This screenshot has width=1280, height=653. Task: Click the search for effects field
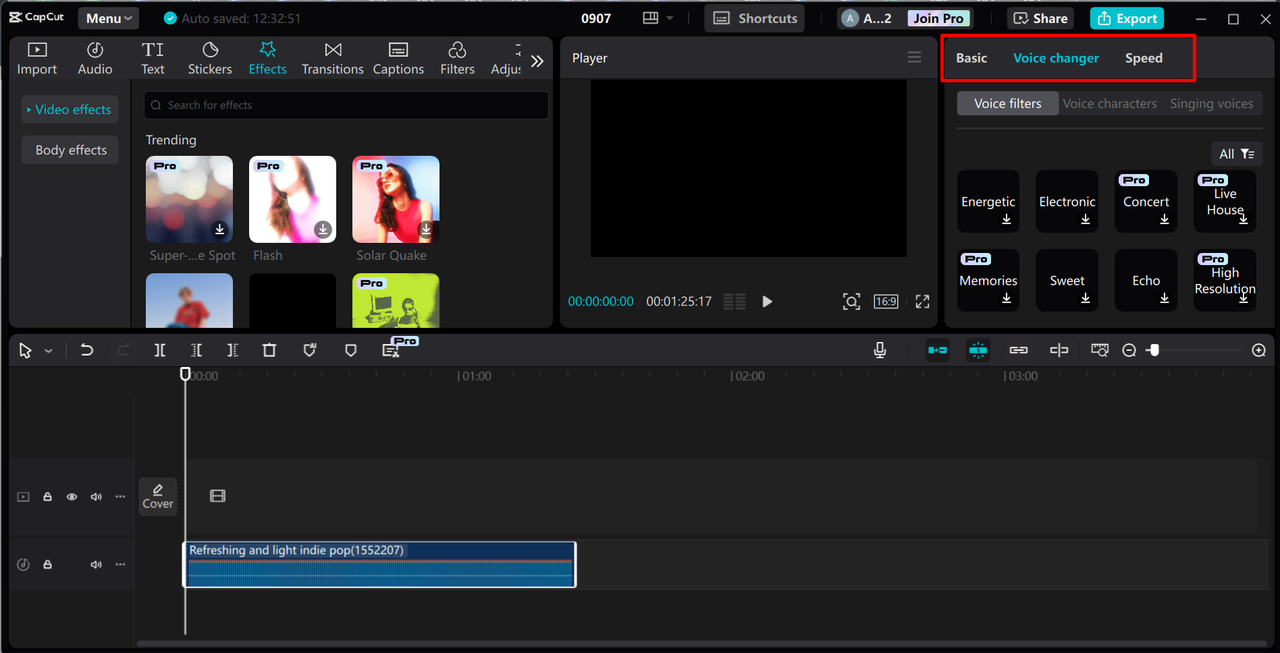[x=346, y=105]
